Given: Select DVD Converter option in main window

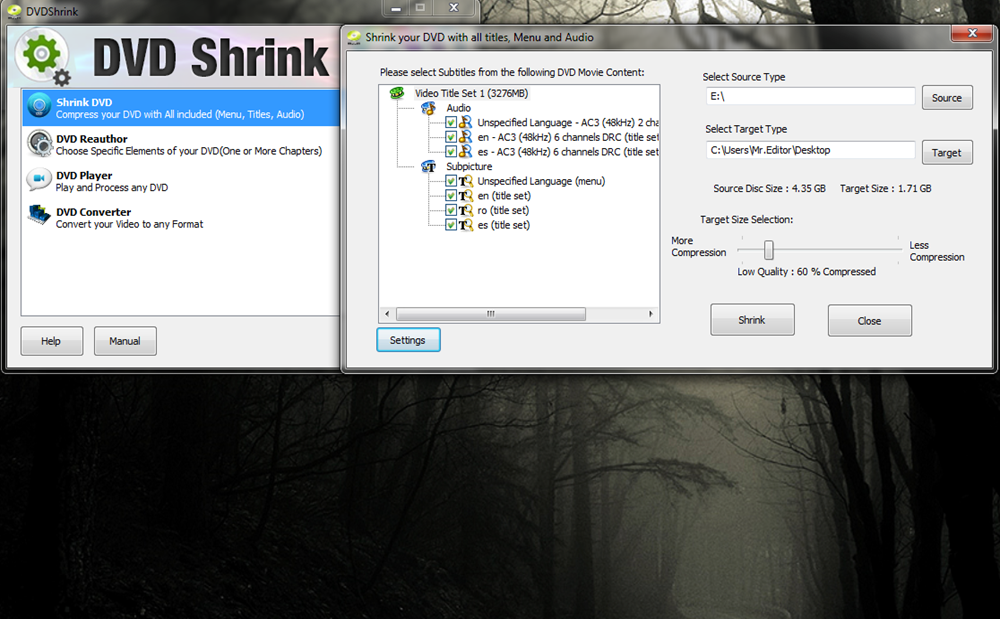Looking at the screenshot, I should point(181,217).
